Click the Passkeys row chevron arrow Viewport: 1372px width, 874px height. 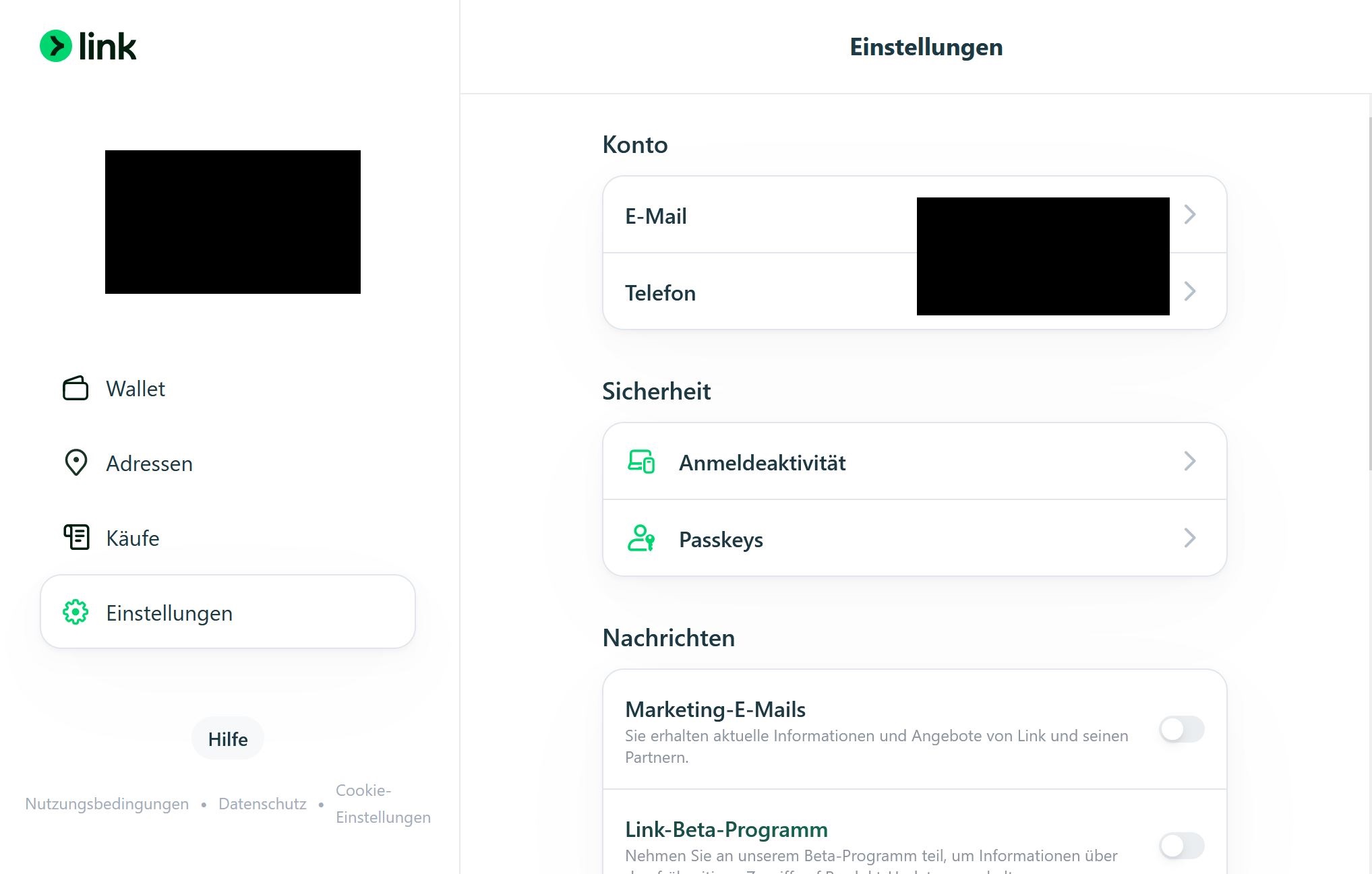point(1190,538)
